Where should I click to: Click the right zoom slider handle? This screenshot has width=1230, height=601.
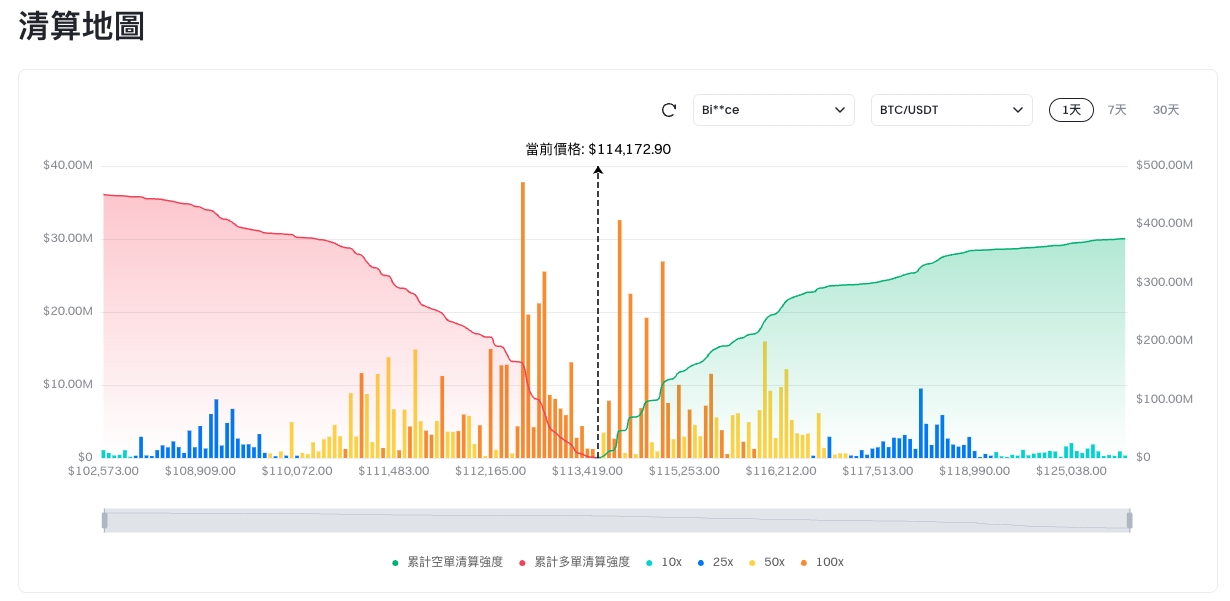pos(1129,520)
